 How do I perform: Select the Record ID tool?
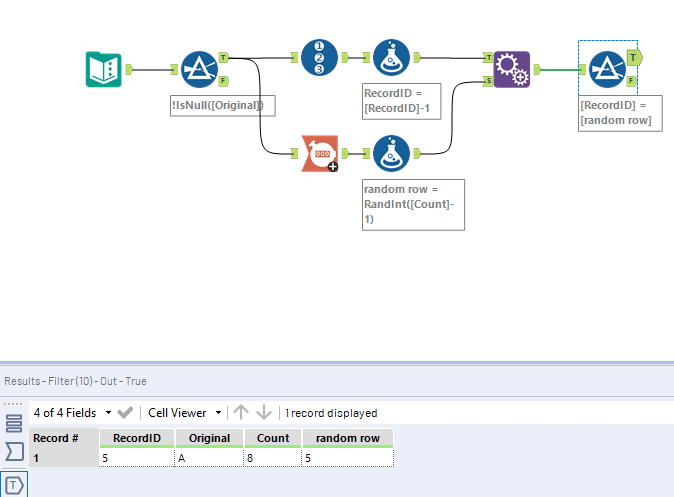[319, 57]
